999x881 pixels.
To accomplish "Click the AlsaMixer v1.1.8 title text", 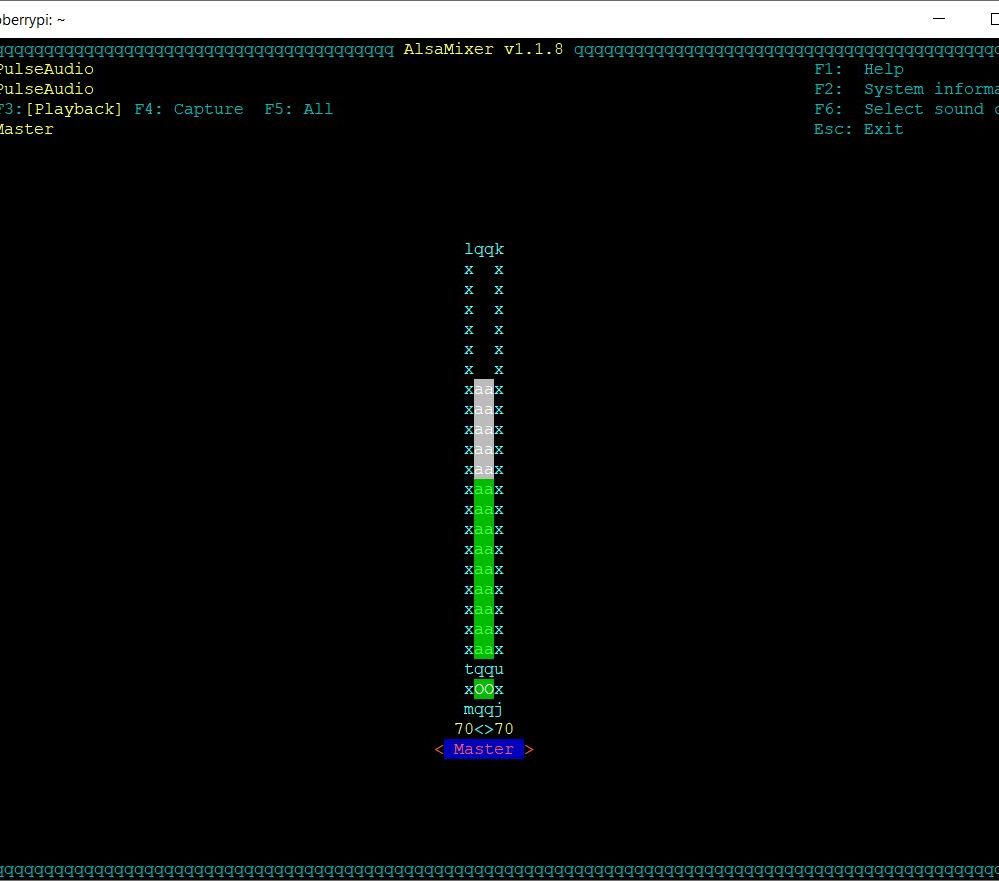I will click(484, 49).
